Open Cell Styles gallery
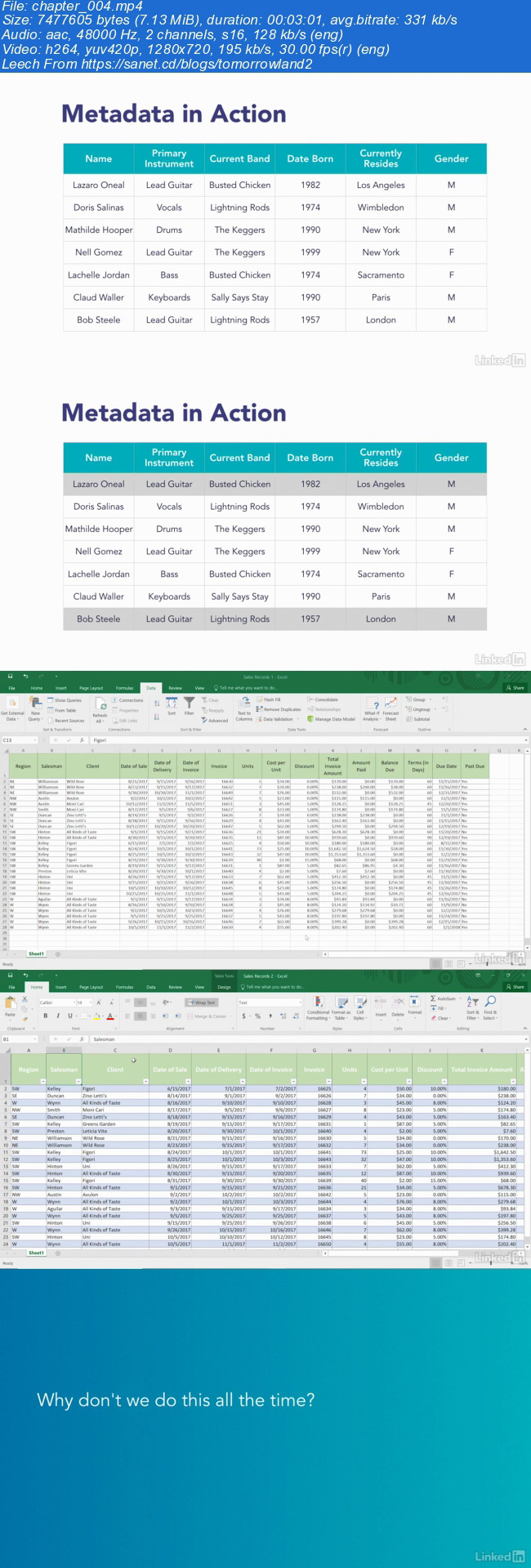Viewport: 531px width, 1568px height. coord(359,1007)
